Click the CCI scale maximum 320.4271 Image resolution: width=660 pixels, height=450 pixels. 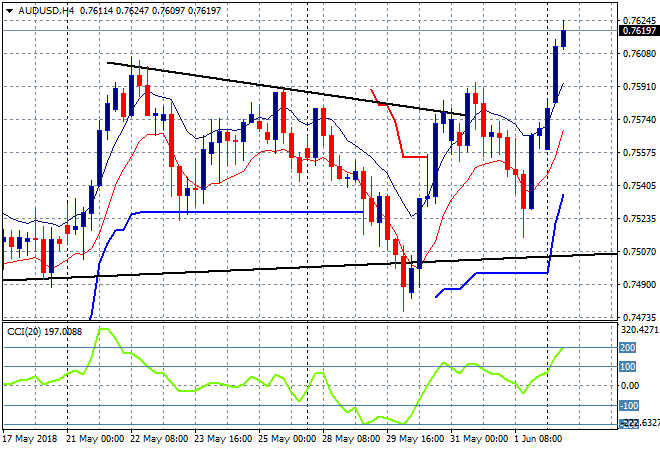coord(640,329)
